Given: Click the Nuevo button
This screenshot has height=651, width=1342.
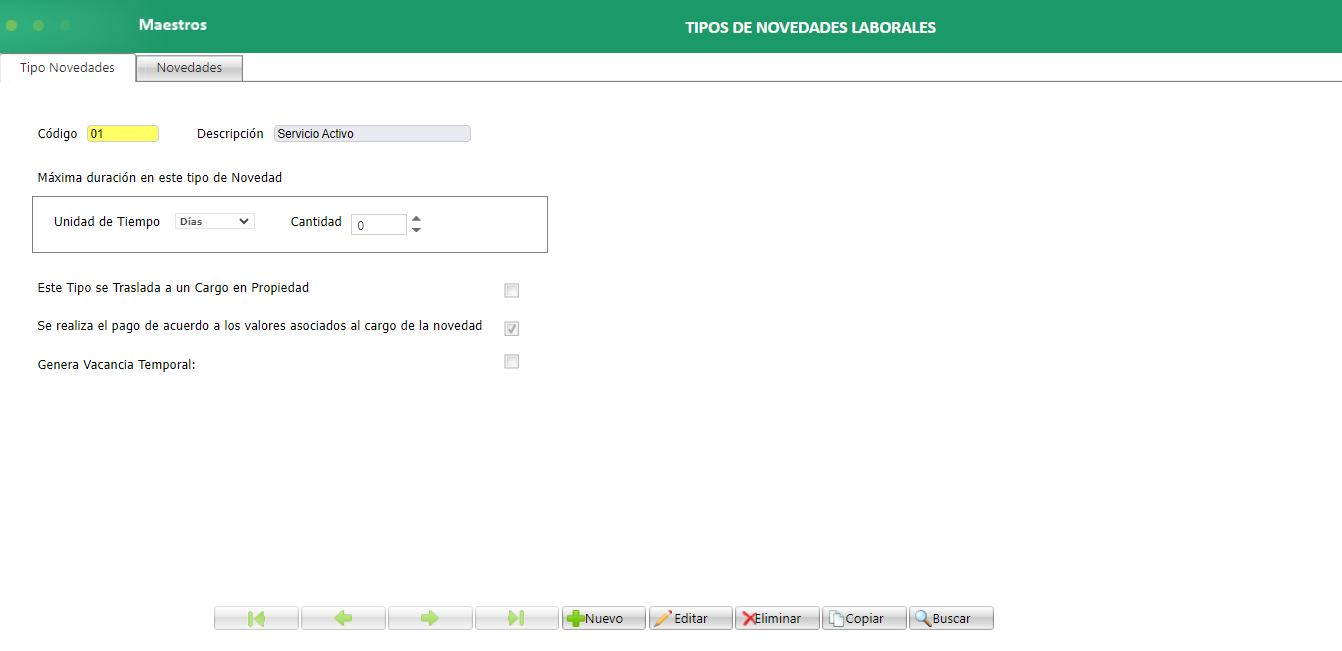Looking at the screenshot, I should [x=604, y=618].
